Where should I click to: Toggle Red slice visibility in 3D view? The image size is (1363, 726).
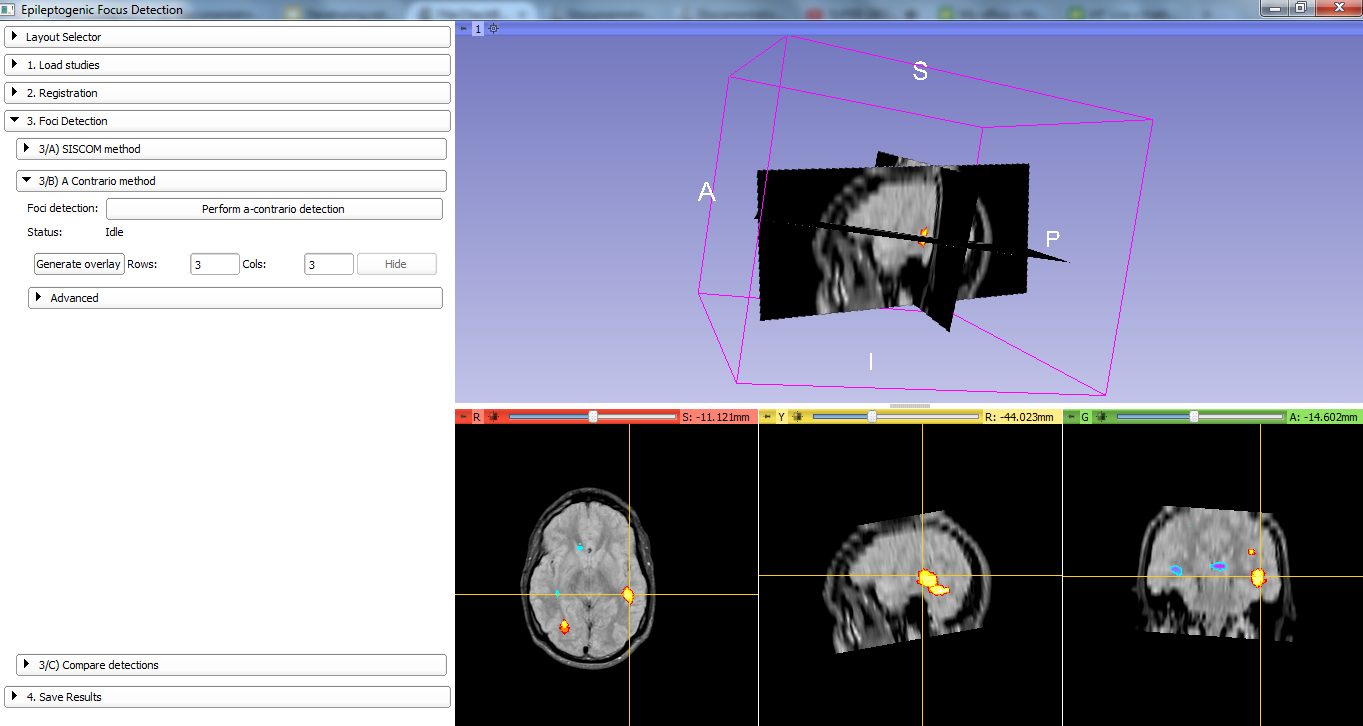tap(493, 417)
